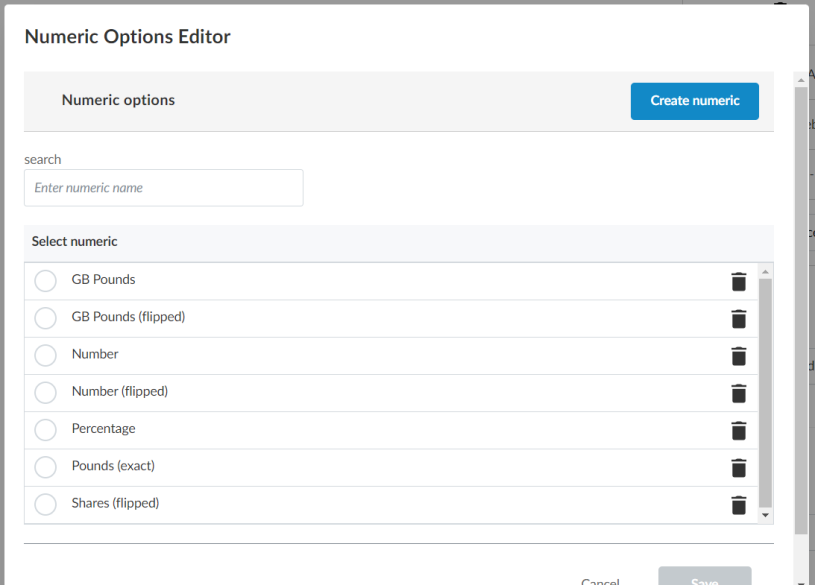Delete the GB Pounds numeric option

pos(738,281)
